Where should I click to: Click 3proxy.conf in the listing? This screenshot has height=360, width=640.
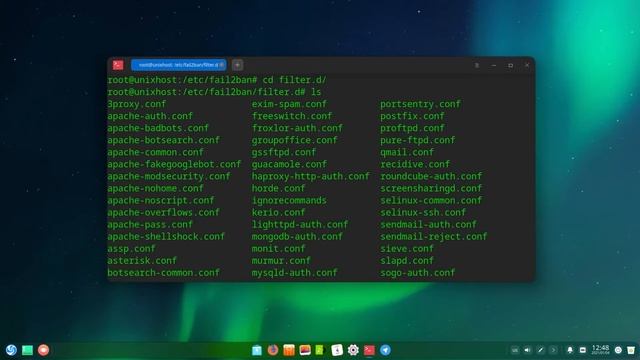tap(137, 104)
